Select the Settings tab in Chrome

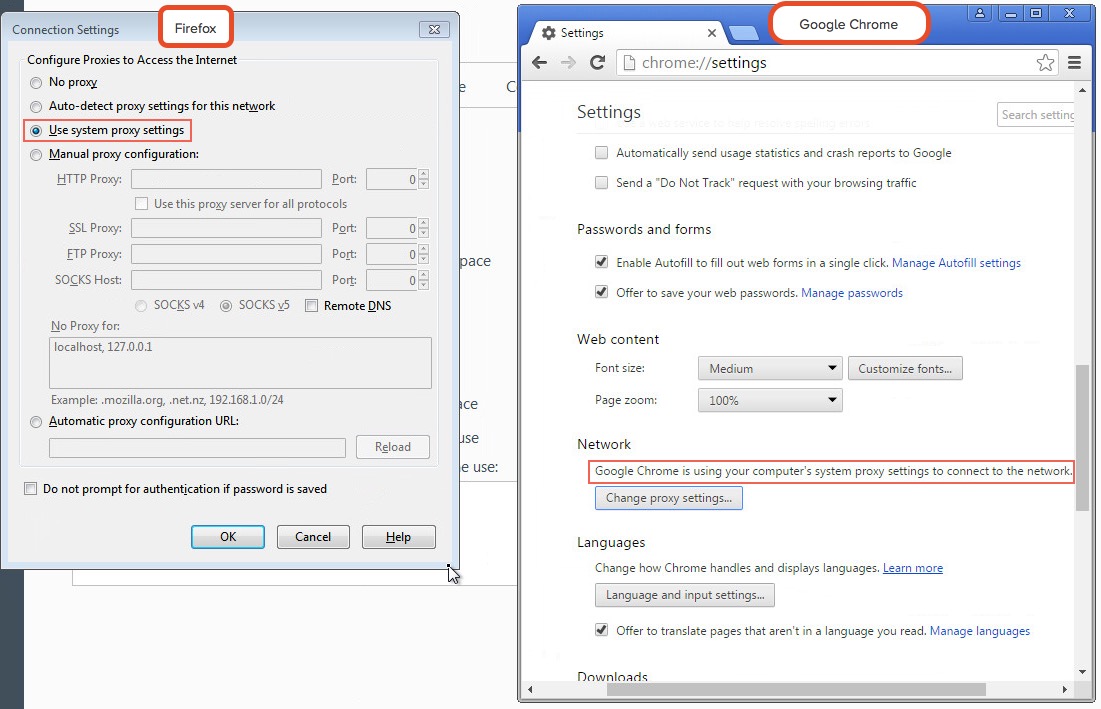pos(620,33)
